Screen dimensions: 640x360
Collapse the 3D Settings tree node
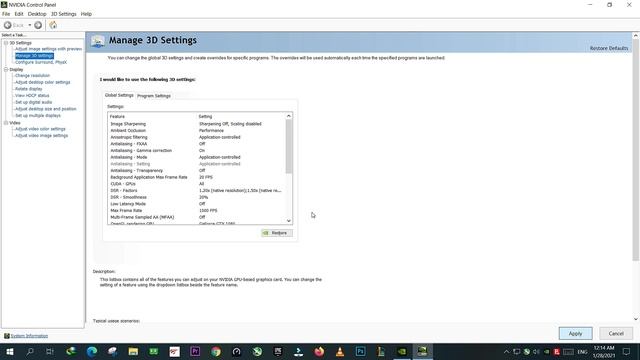click(x=6, y=43)
